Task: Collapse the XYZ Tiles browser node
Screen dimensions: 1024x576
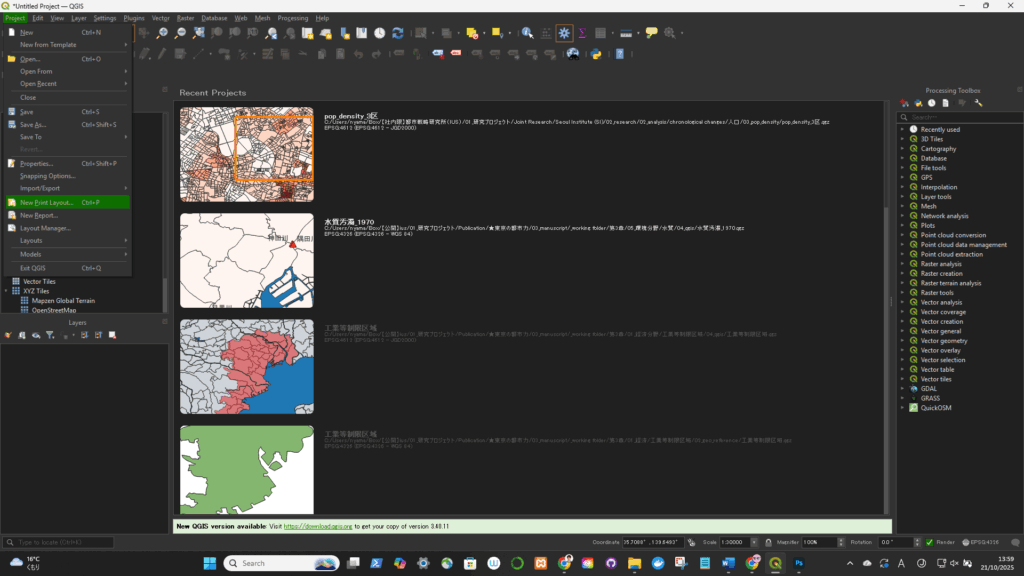Action: tap(6, 291)
